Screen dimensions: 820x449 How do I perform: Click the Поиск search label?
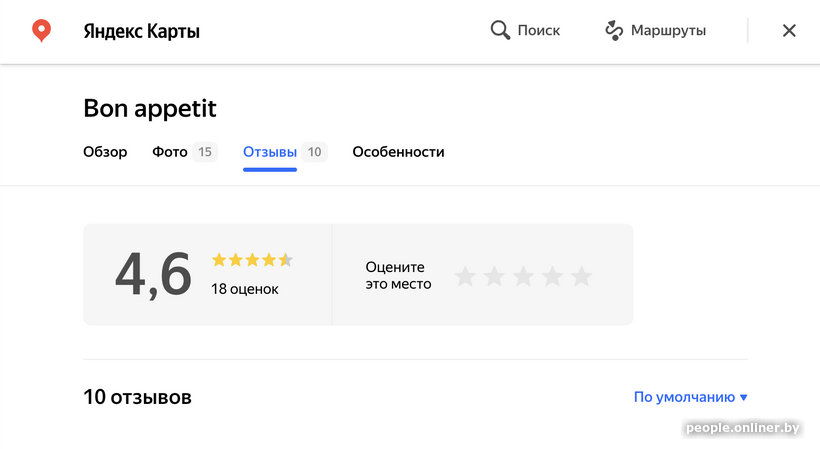click(539, 31)
